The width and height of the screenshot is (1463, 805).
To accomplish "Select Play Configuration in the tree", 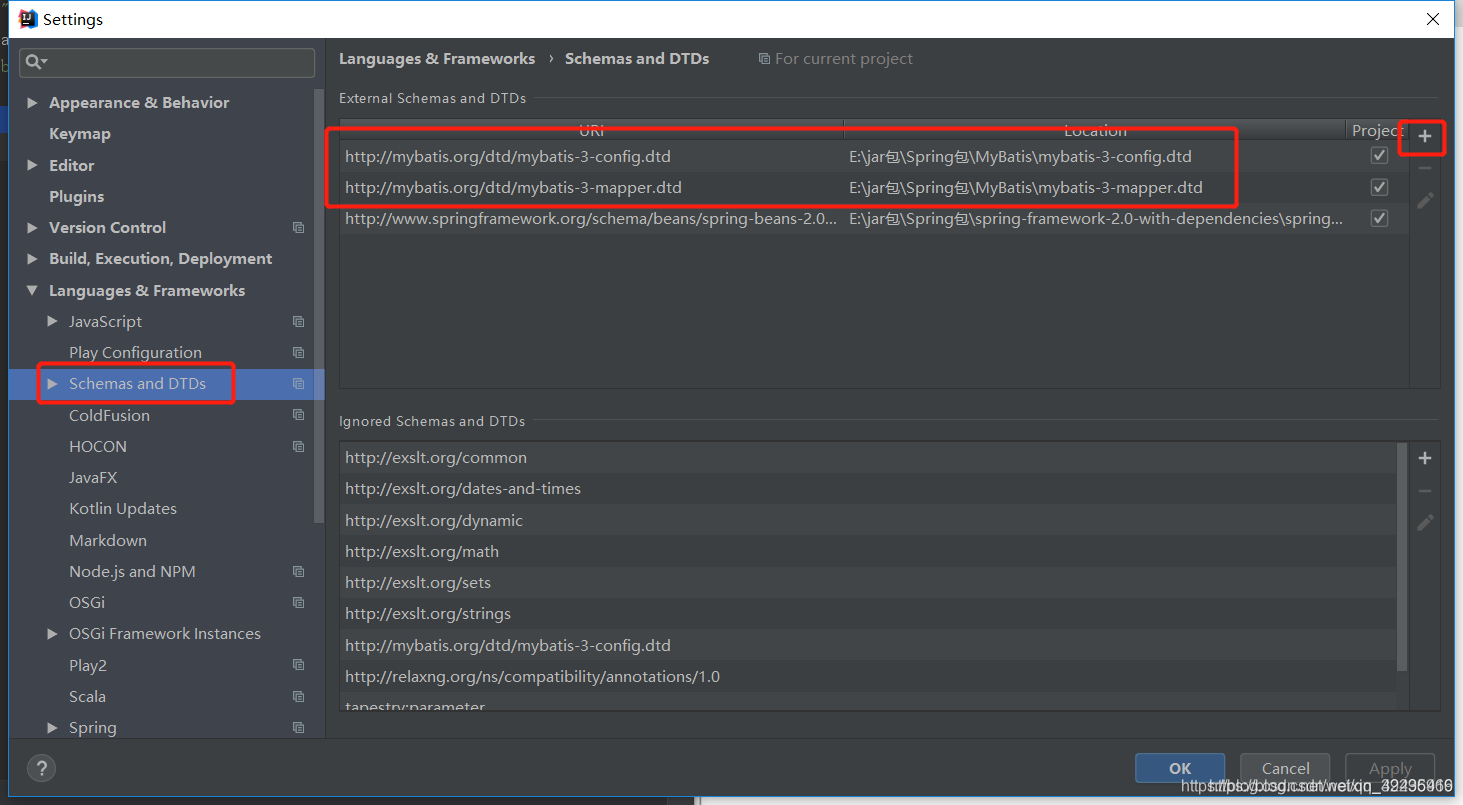I will point(135,353).
